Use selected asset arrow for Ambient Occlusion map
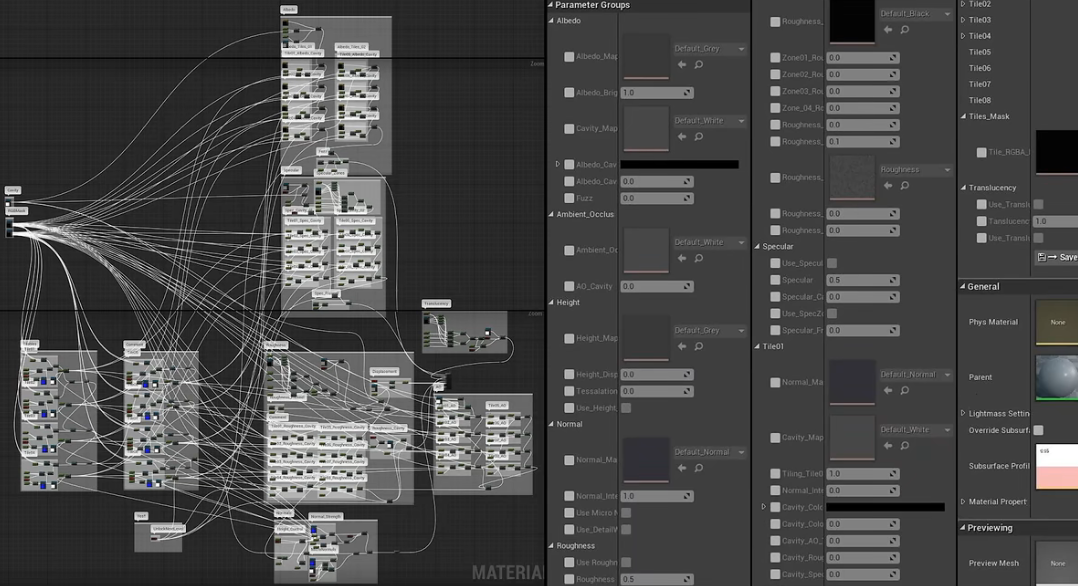The width and height of the screenshot is (1078, 586). (x=682, y=259)
